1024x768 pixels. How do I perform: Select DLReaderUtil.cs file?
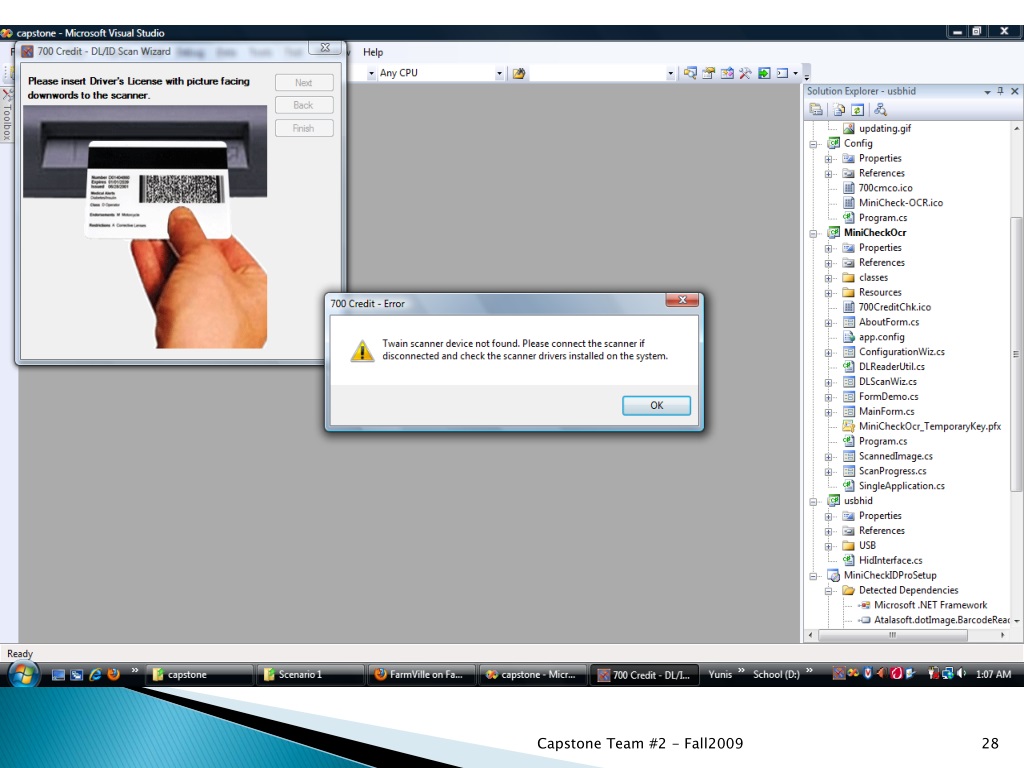891,367
